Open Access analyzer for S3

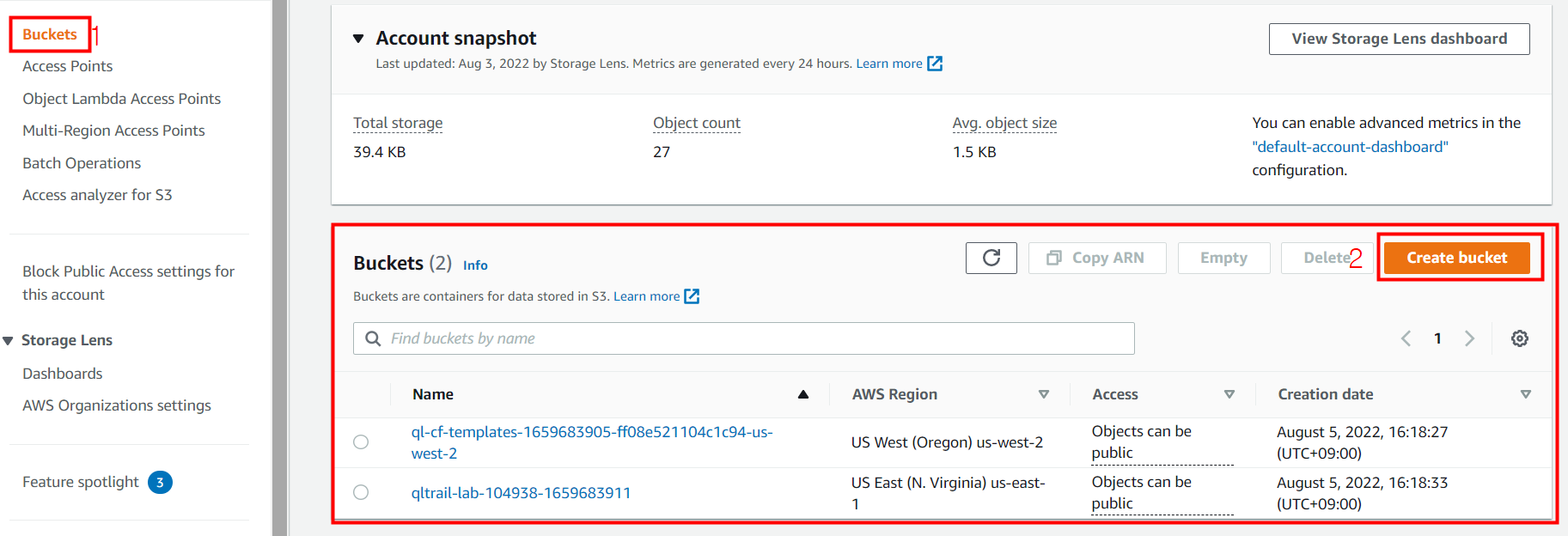tap(97, 195)
